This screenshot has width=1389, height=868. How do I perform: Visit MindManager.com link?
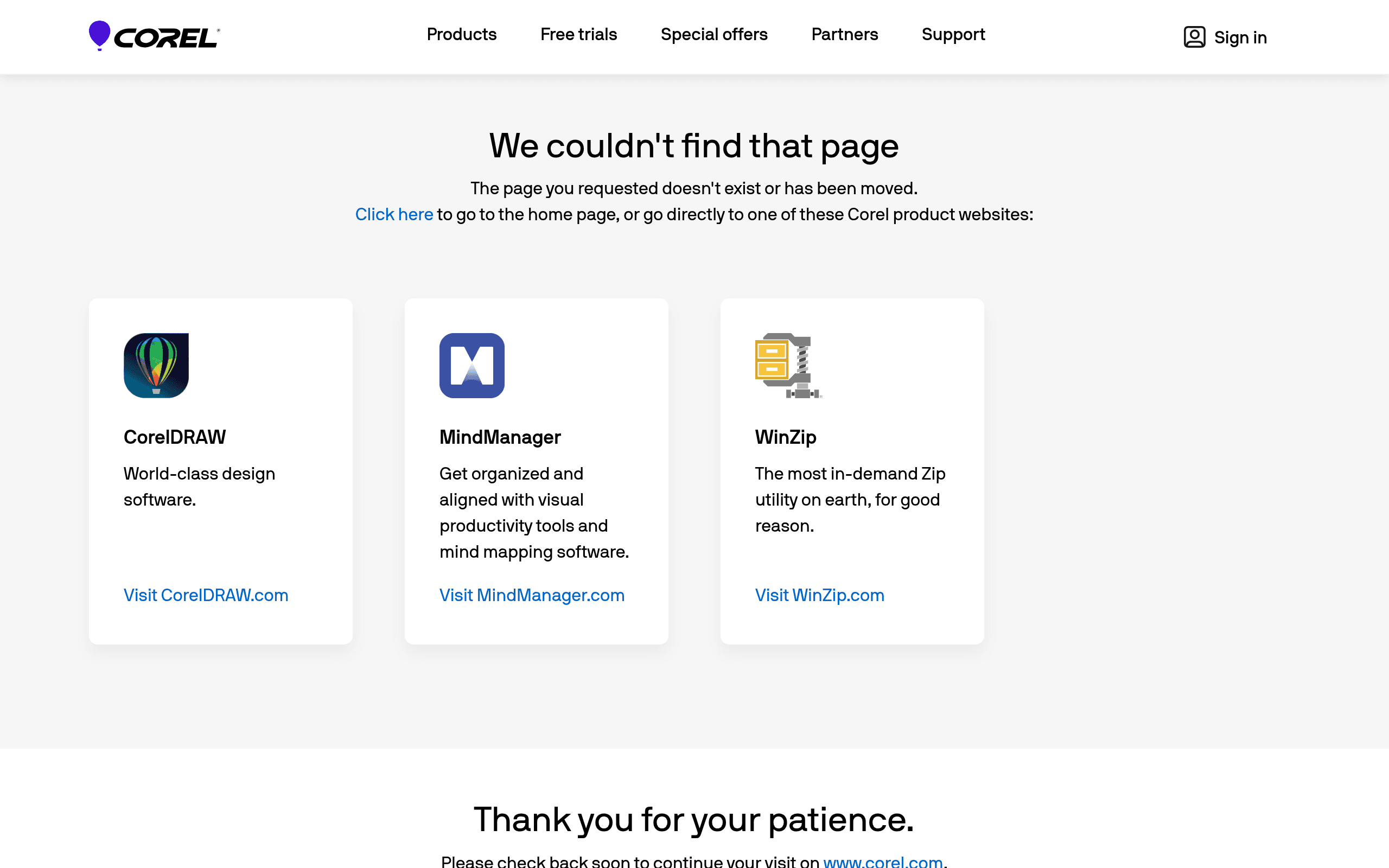532,595
